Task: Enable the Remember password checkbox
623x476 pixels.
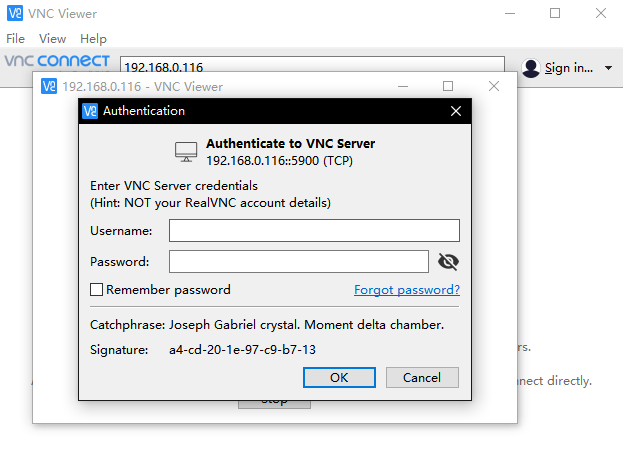Action: click(96, 290)
